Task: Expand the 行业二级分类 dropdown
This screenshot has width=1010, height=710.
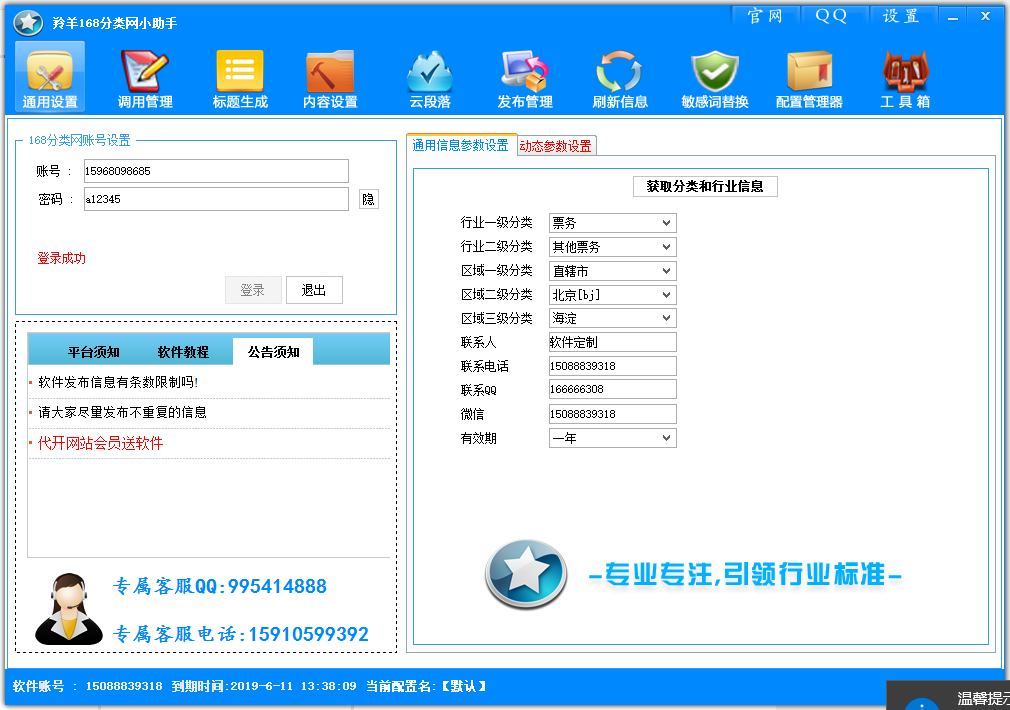Action: [x=612, y=247]
